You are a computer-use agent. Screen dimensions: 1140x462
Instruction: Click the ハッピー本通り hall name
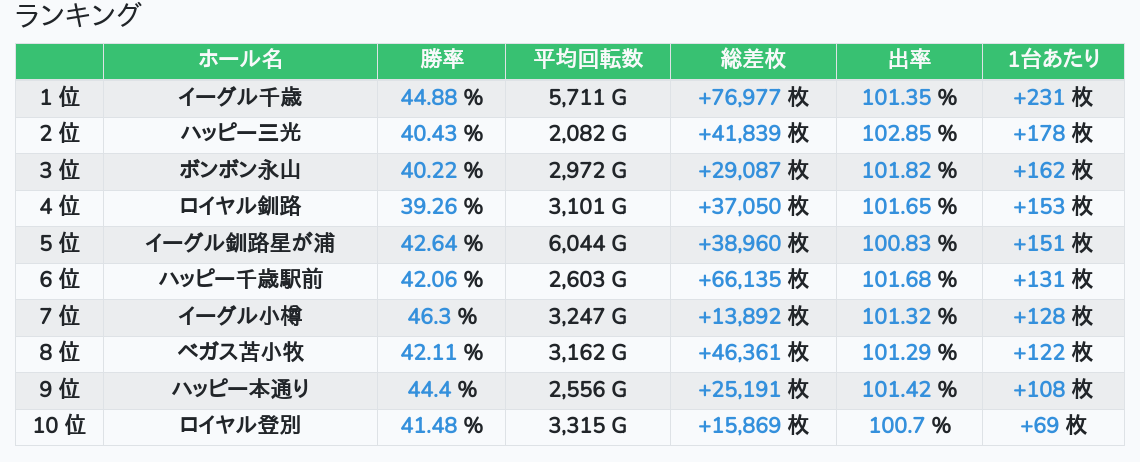click(240, 389)
